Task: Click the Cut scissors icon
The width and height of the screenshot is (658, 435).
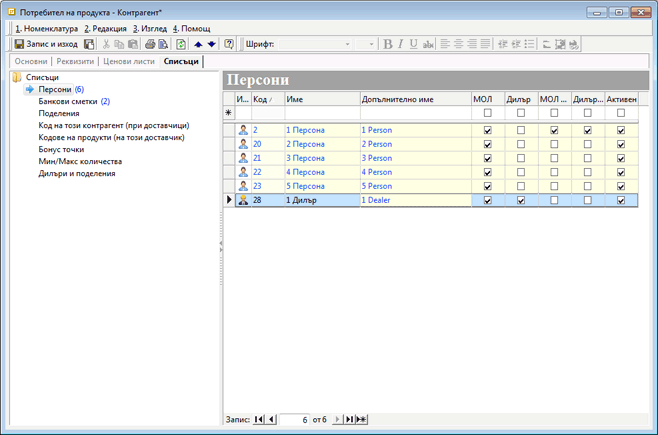Action: [x=106, y=44]
